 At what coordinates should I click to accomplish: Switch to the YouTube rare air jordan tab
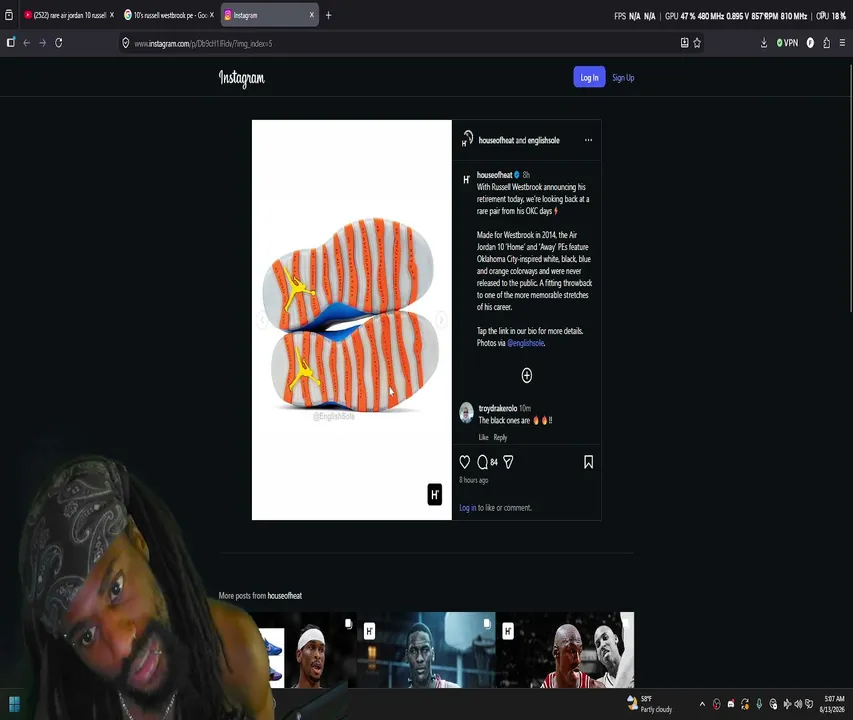[65, 15]
